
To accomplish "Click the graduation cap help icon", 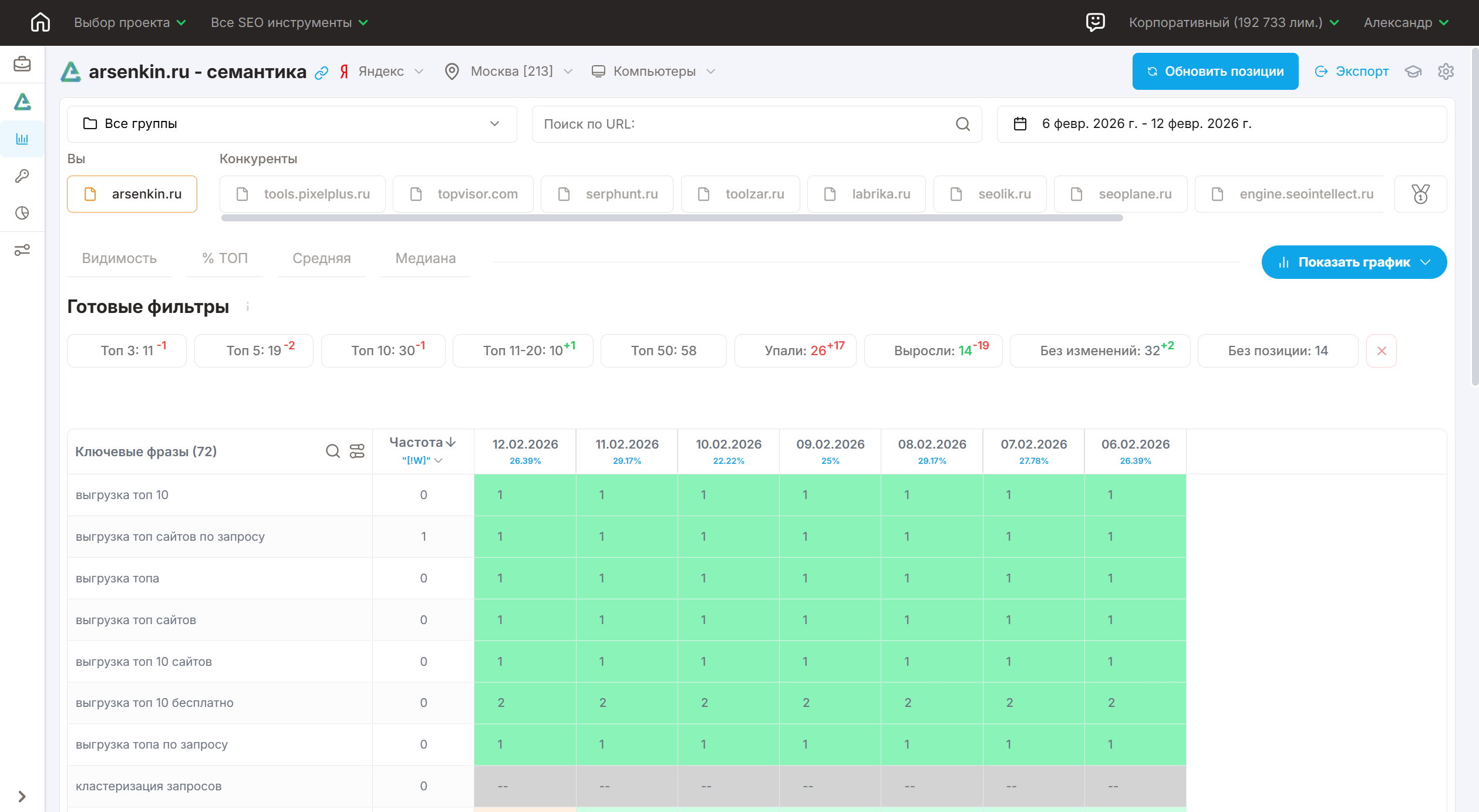I will click(x=1413, y=72).
